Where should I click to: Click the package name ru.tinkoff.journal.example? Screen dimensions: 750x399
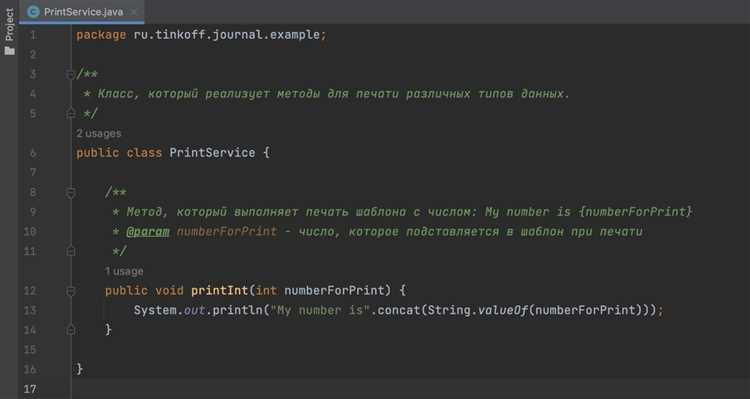click(x=227, y=35)
